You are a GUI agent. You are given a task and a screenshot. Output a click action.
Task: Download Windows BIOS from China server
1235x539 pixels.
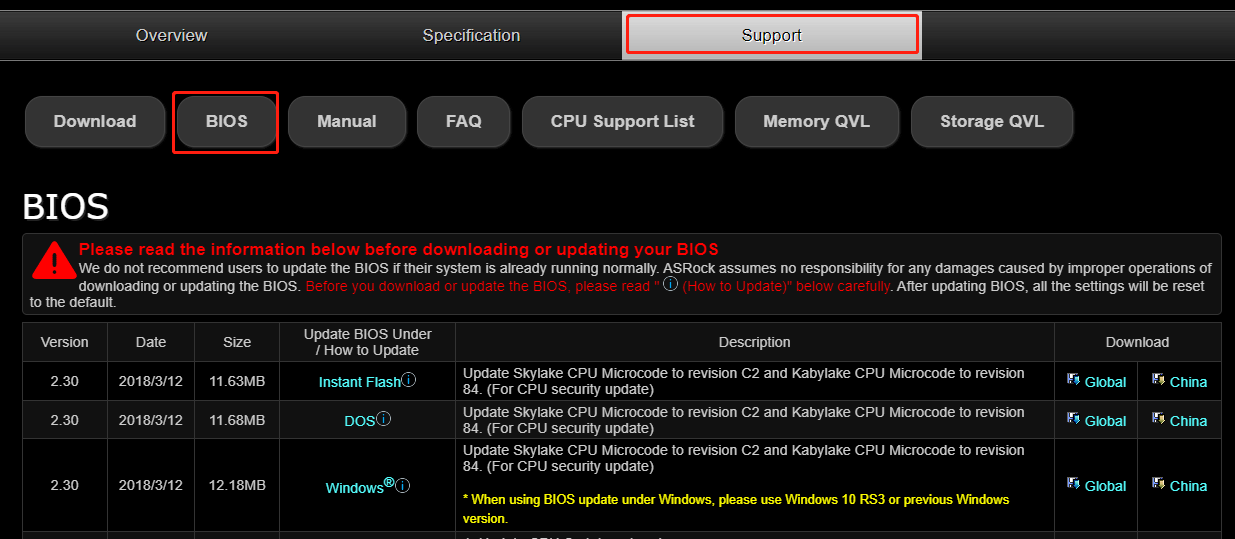point(1188,486)
